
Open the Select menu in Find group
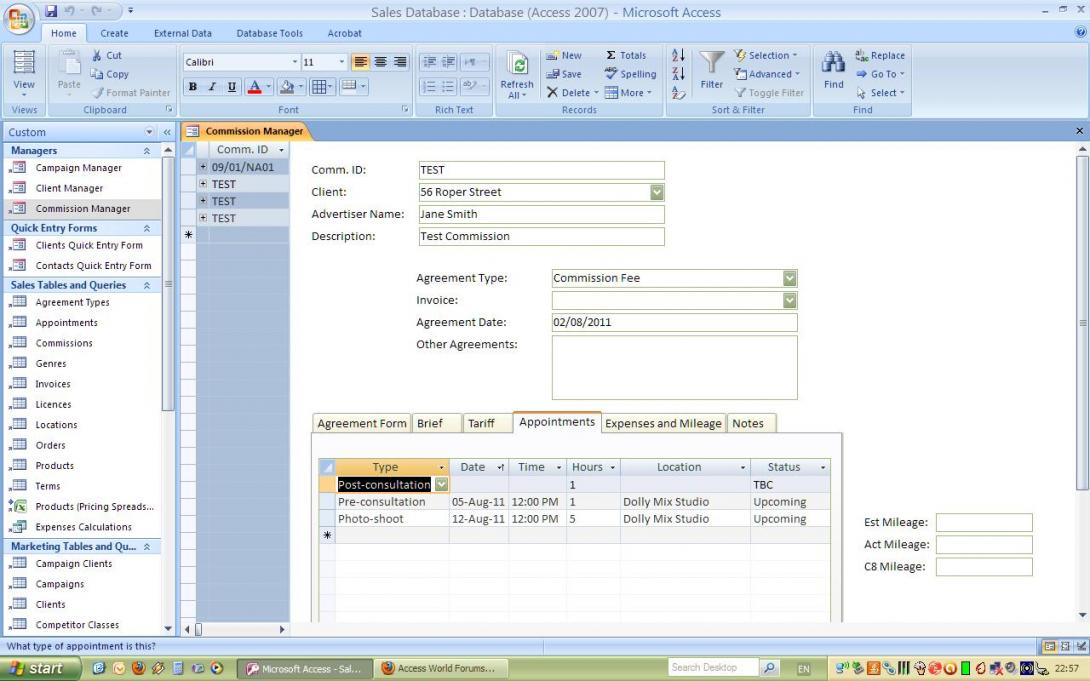point(880,92)
